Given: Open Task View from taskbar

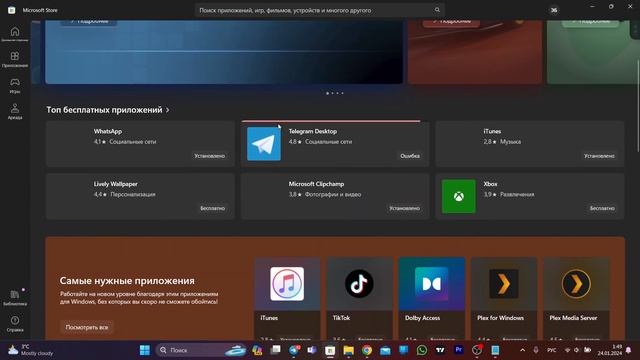Looking at the screenshot, I should 276,350.
